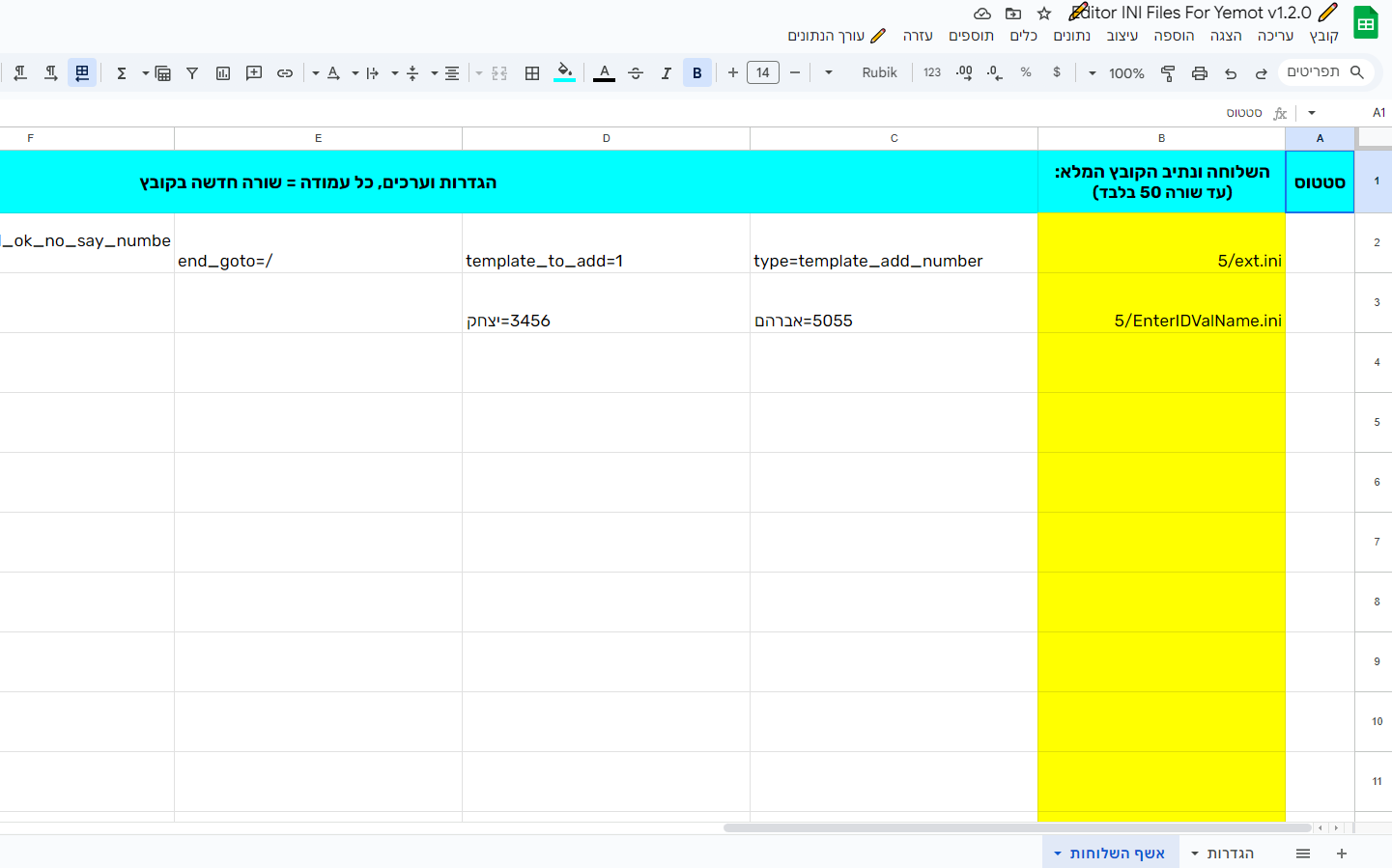Open text color picker
The width and height of the screenshot is (1392, 868).
click(x=604, y=73)
